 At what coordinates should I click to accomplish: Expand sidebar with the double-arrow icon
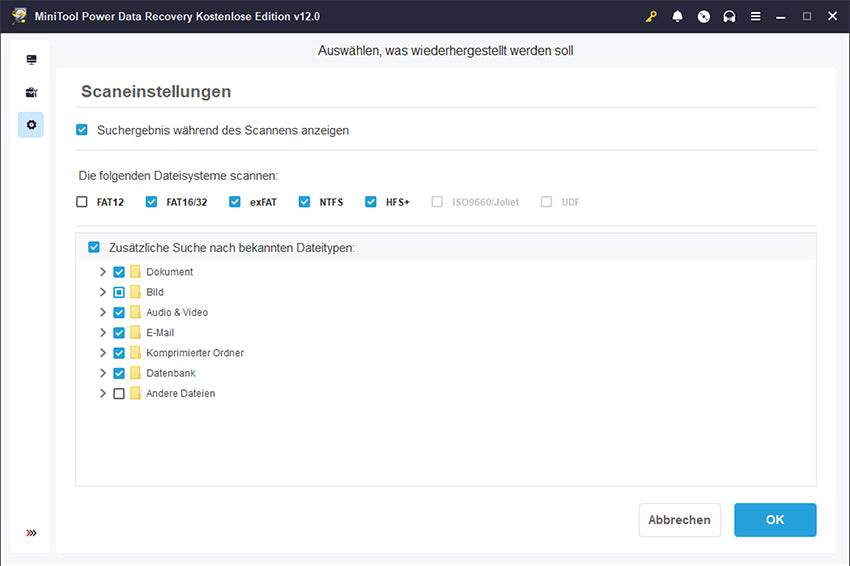coord(31,533)
